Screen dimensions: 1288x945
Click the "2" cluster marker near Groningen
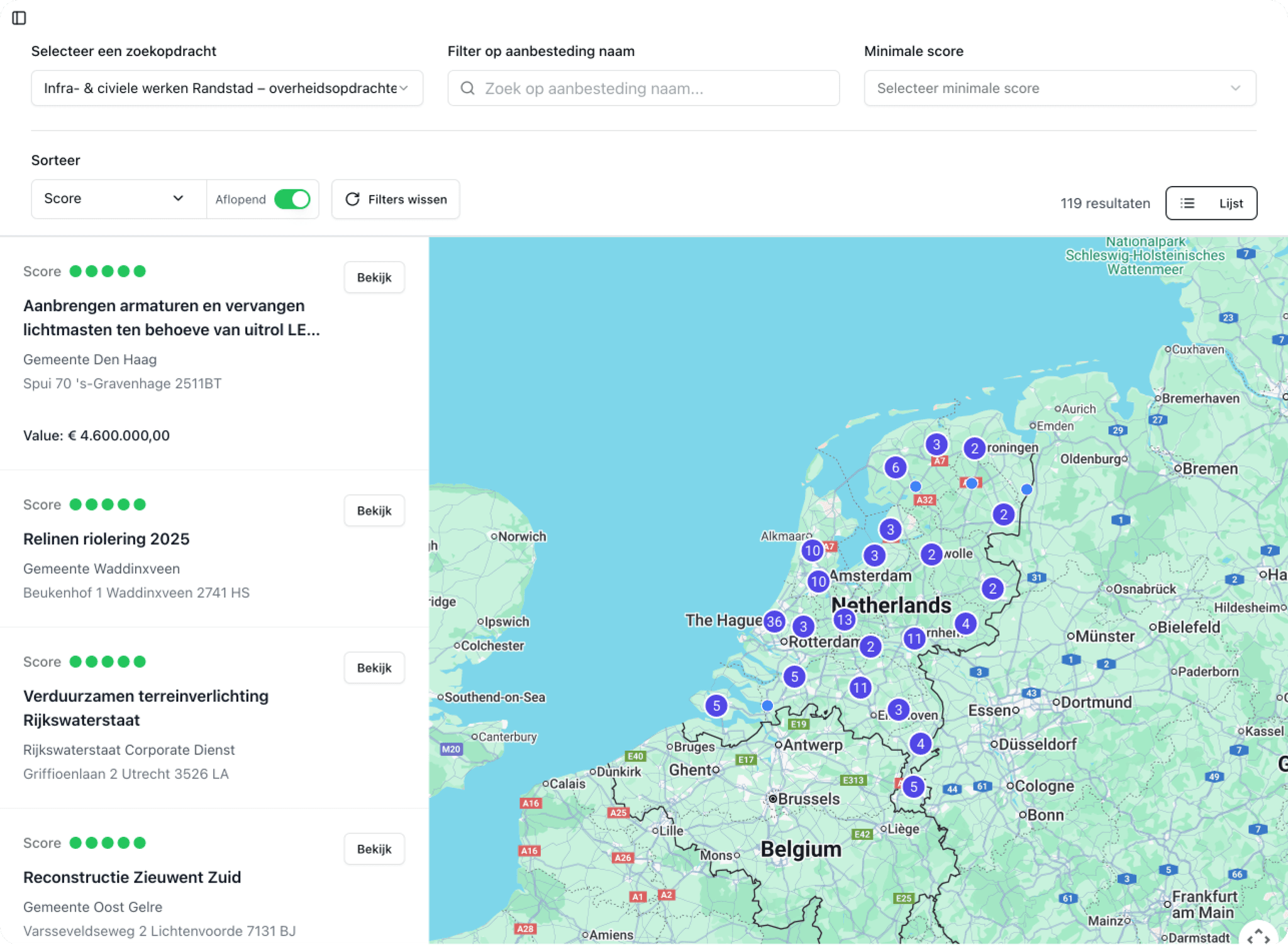point(975,448)
